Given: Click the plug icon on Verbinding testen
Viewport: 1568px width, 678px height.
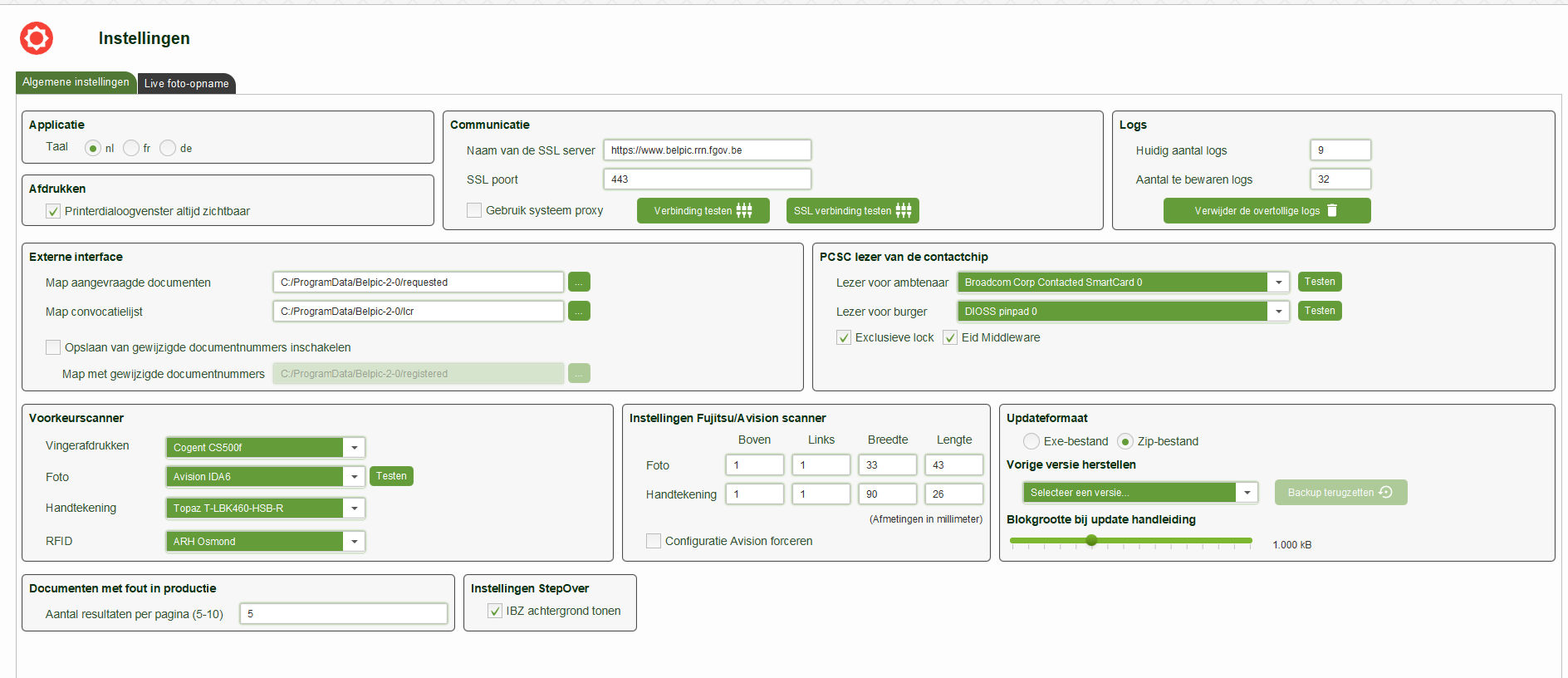Looking at the screenshot, I should pyautogui.click(x=744, y=211).
